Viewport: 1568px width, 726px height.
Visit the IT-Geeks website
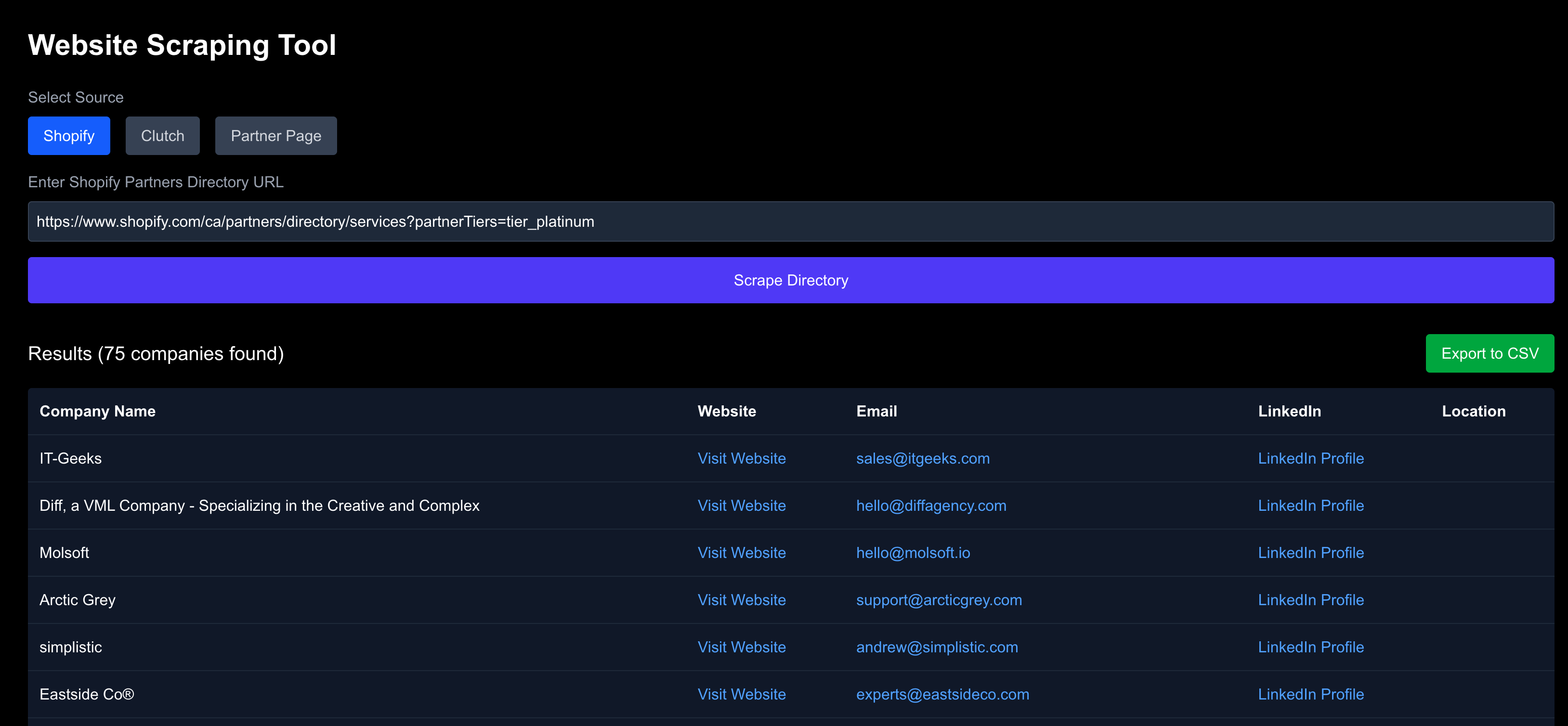click(742, 458)
